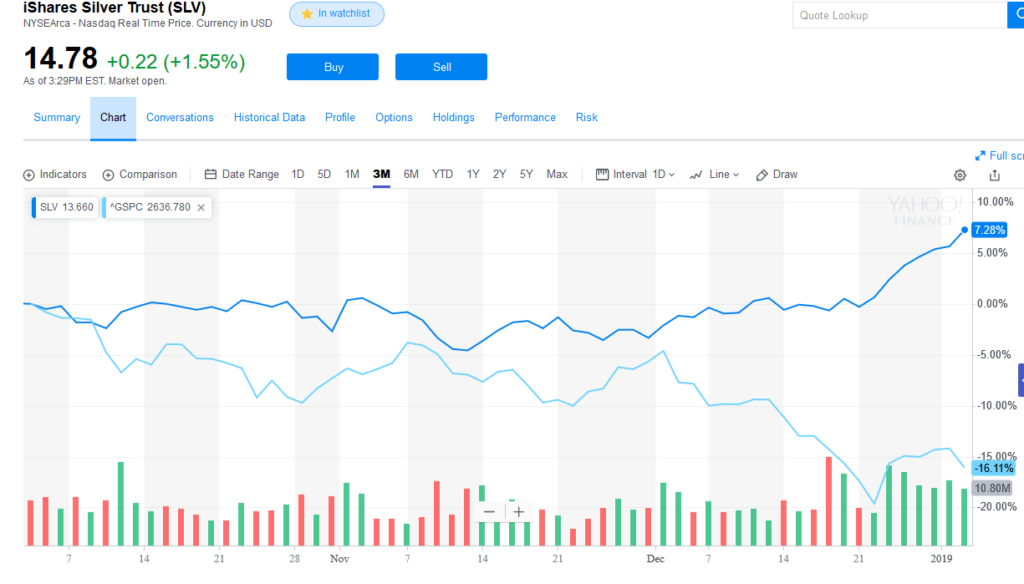Click the share chart icon
Image resolution: width=1024 pixels, height=584 pixels.
(994, 175)
